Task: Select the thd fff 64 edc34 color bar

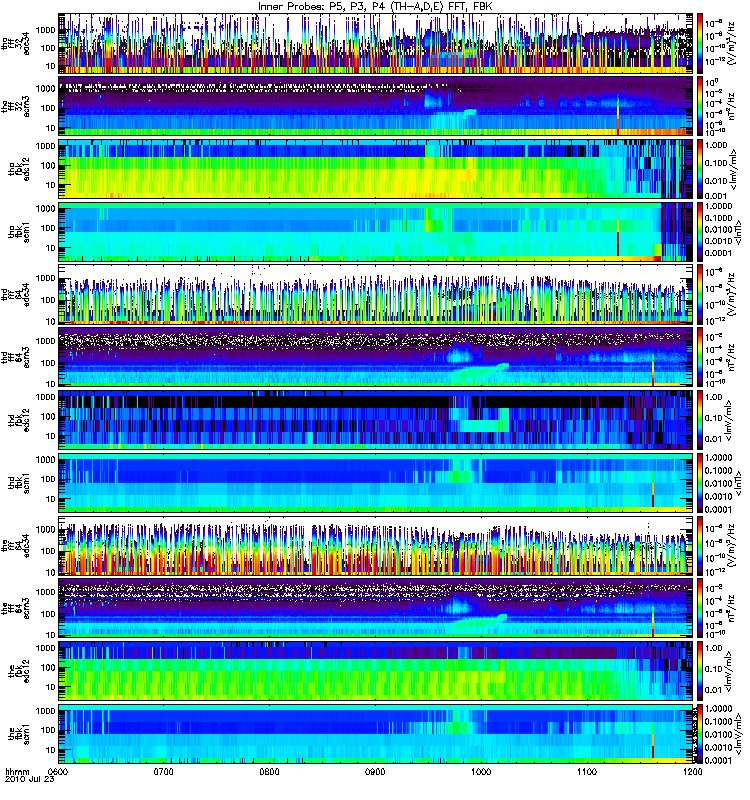Action: (700, 294)
